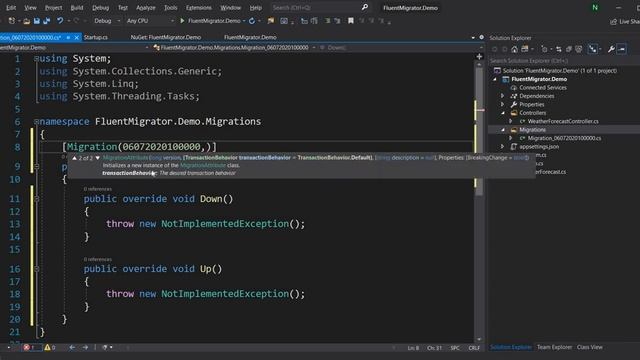Viewport: 640px width, 360px height.
Task: Open the Any CPU platform dropdown
Action: coord(150,21)
